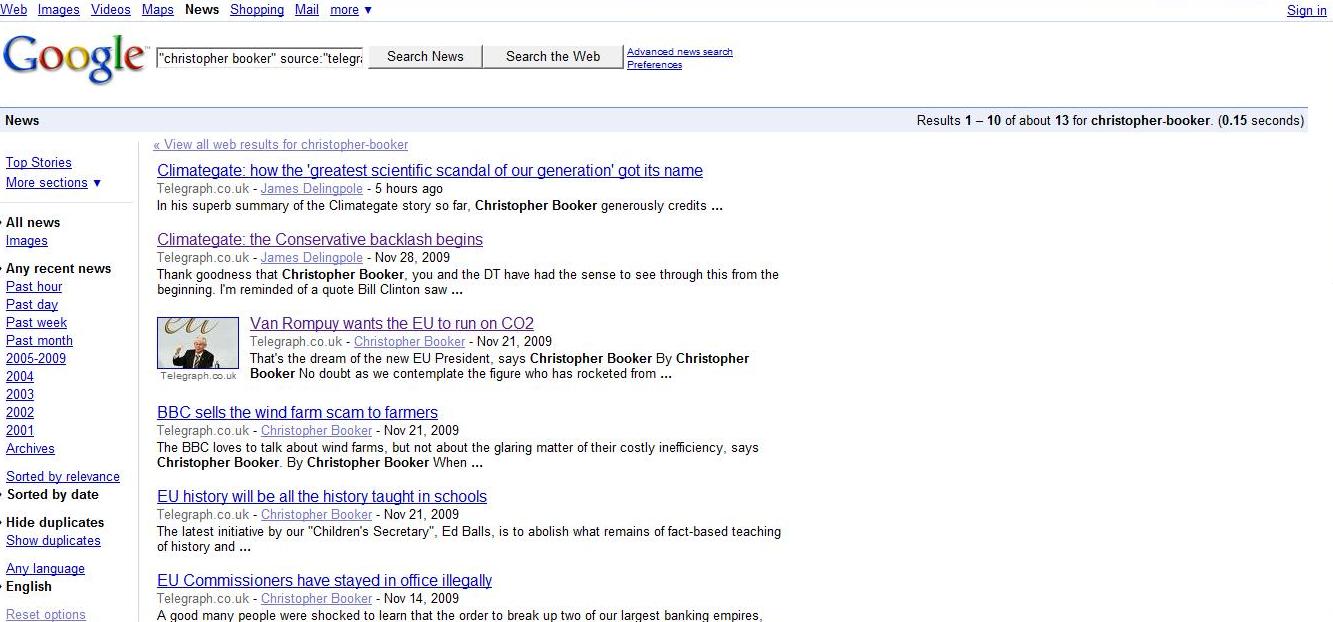Image resolution: width=1333 pixels, height=622 pixels.
Task: Click the Van Rompuy article thumbnail image
Action: (198, 343)
